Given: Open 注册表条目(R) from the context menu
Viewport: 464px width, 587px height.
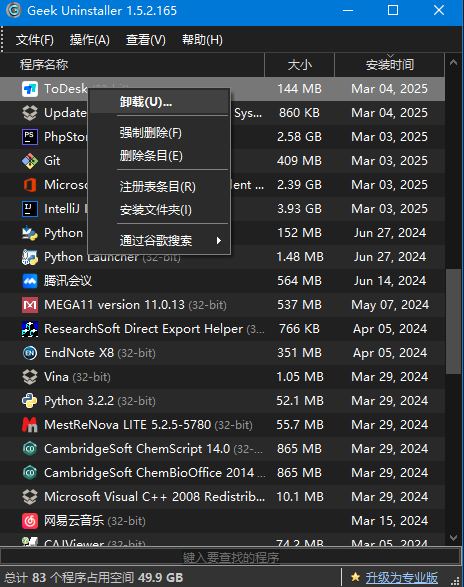Looking at the screenshot, I should coord(159,187).
